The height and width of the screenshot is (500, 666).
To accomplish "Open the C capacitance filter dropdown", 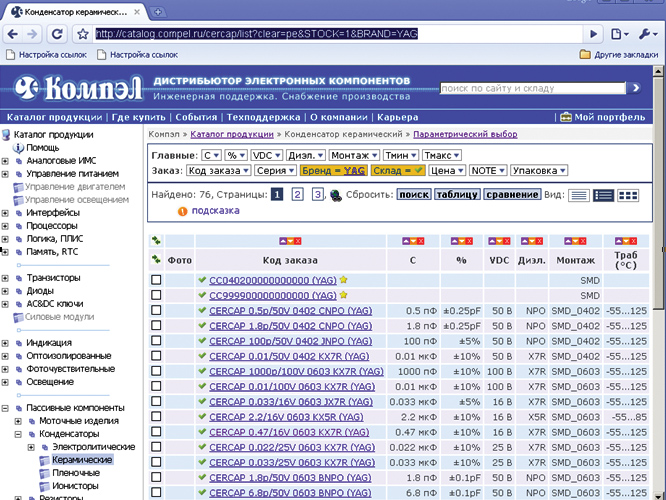I will [211, 155].
